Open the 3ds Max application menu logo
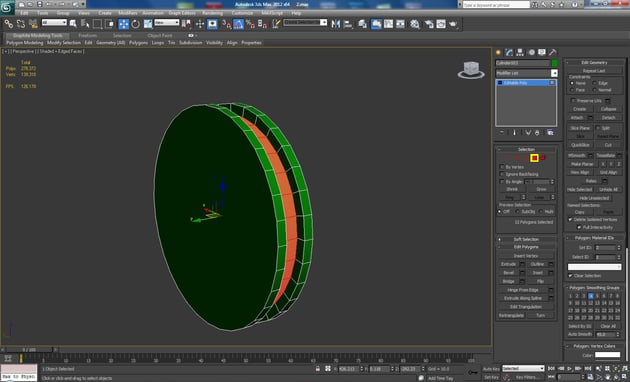630x382 pixels. point(7,7)
